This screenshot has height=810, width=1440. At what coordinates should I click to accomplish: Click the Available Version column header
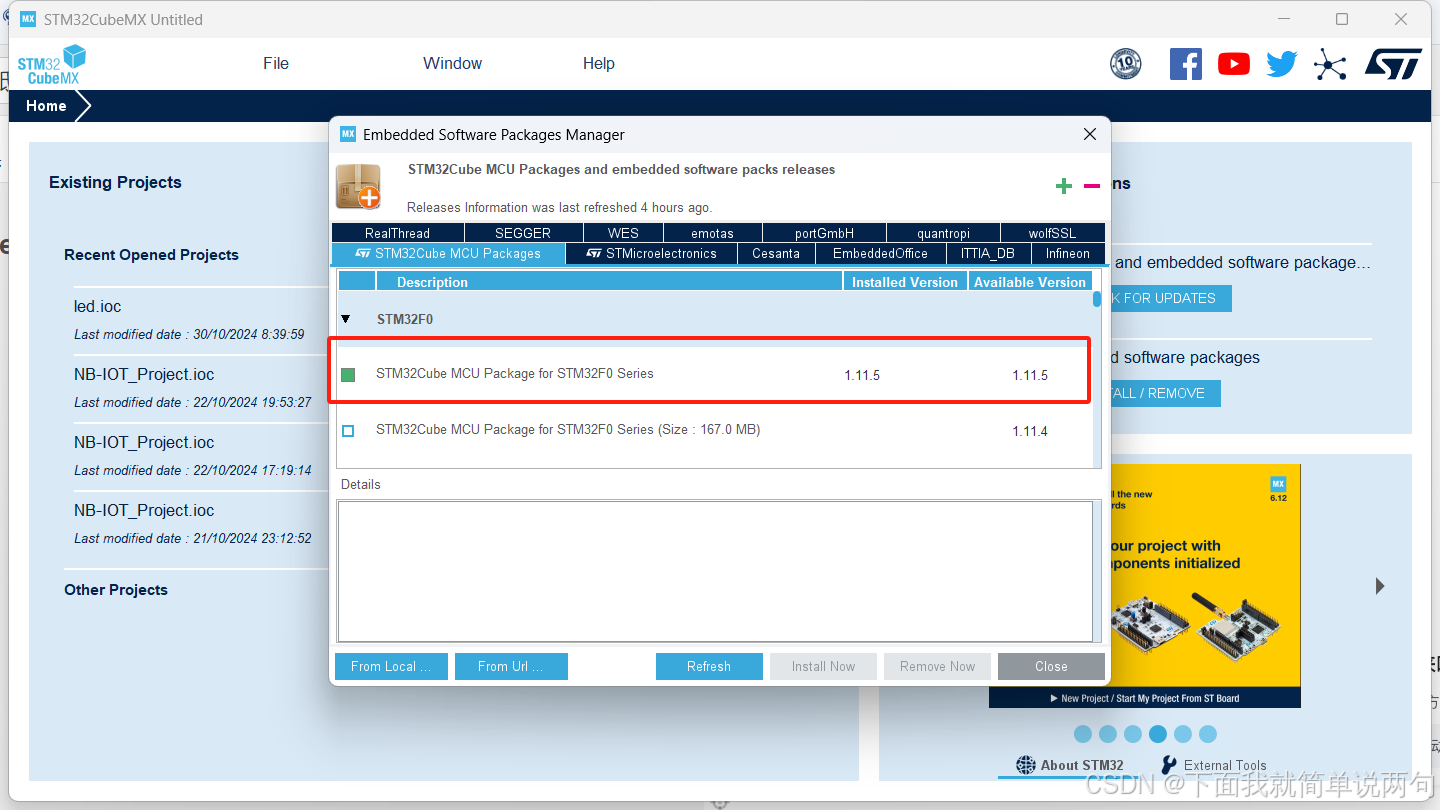point(1030,282)
